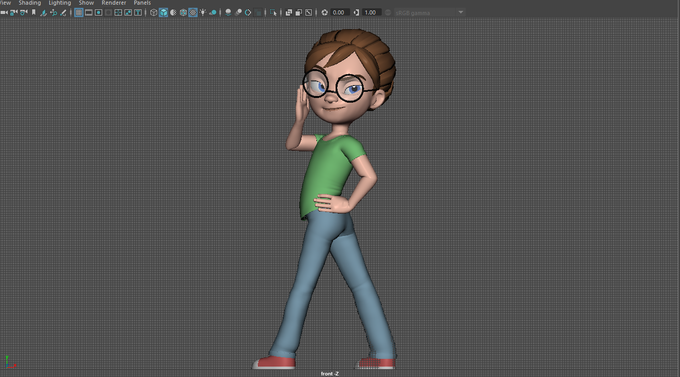The image size is (680, 377).
Task: Click the Textured display icon
Action: pos(193,13)
